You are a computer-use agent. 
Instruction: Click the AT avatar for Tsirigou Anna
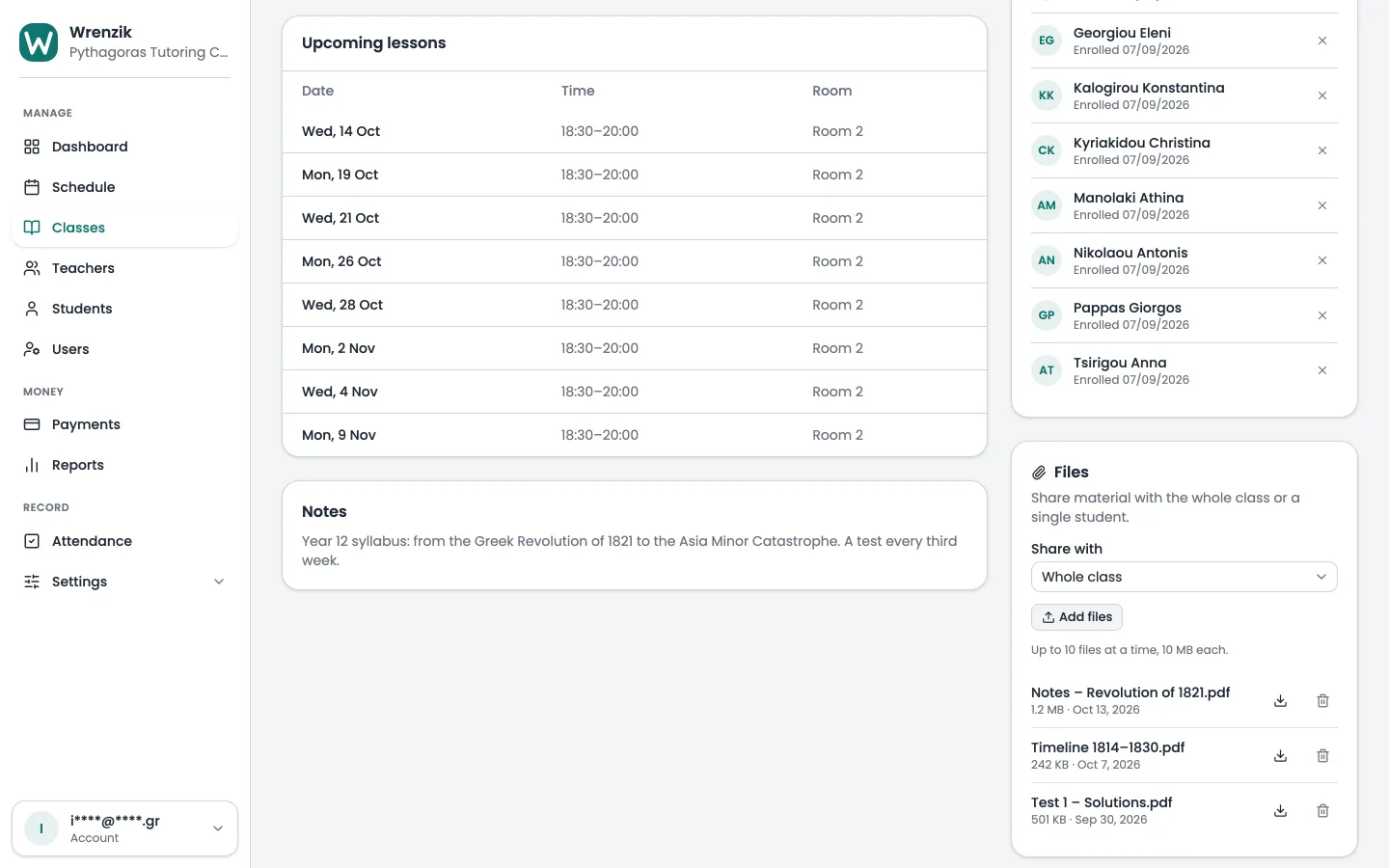(1047, 370)
